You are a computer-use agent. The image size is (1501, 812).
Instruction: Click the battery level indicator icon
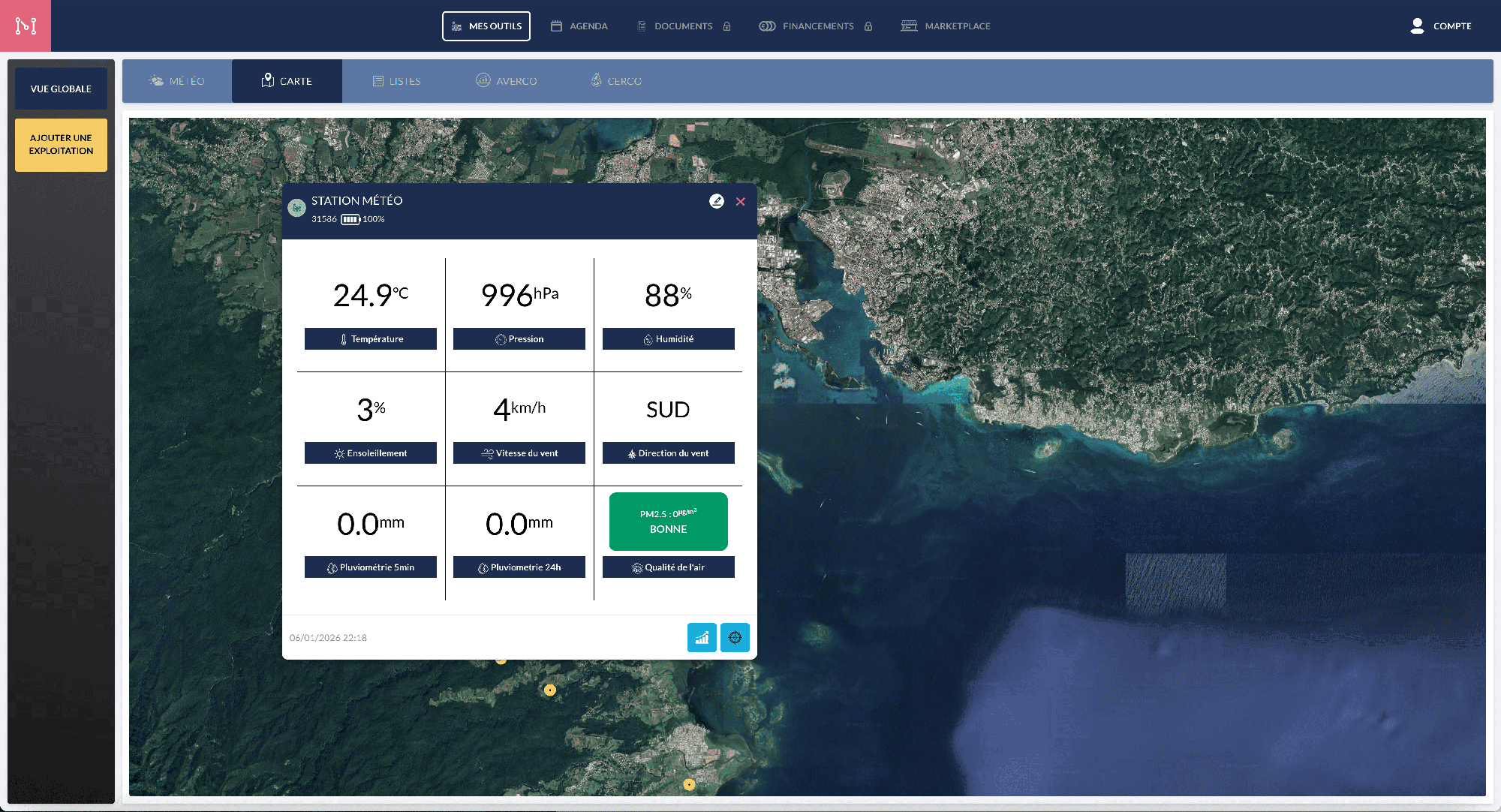pos(350,219)
